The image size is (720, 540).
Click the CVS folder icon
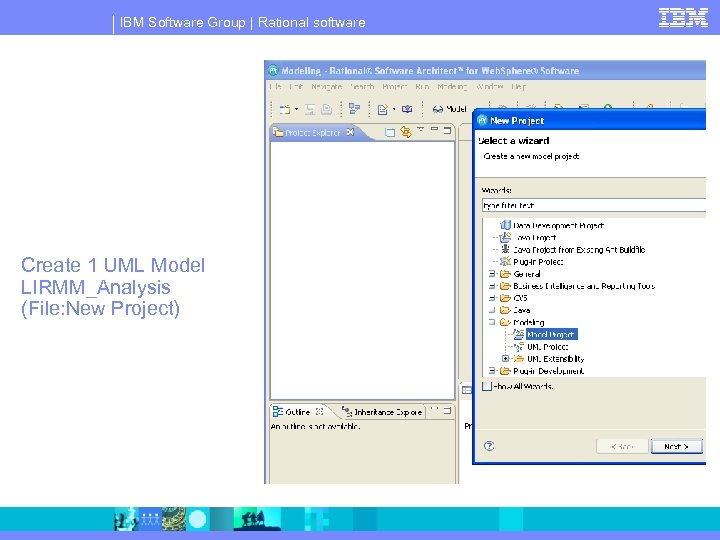[x=506, y=298]
